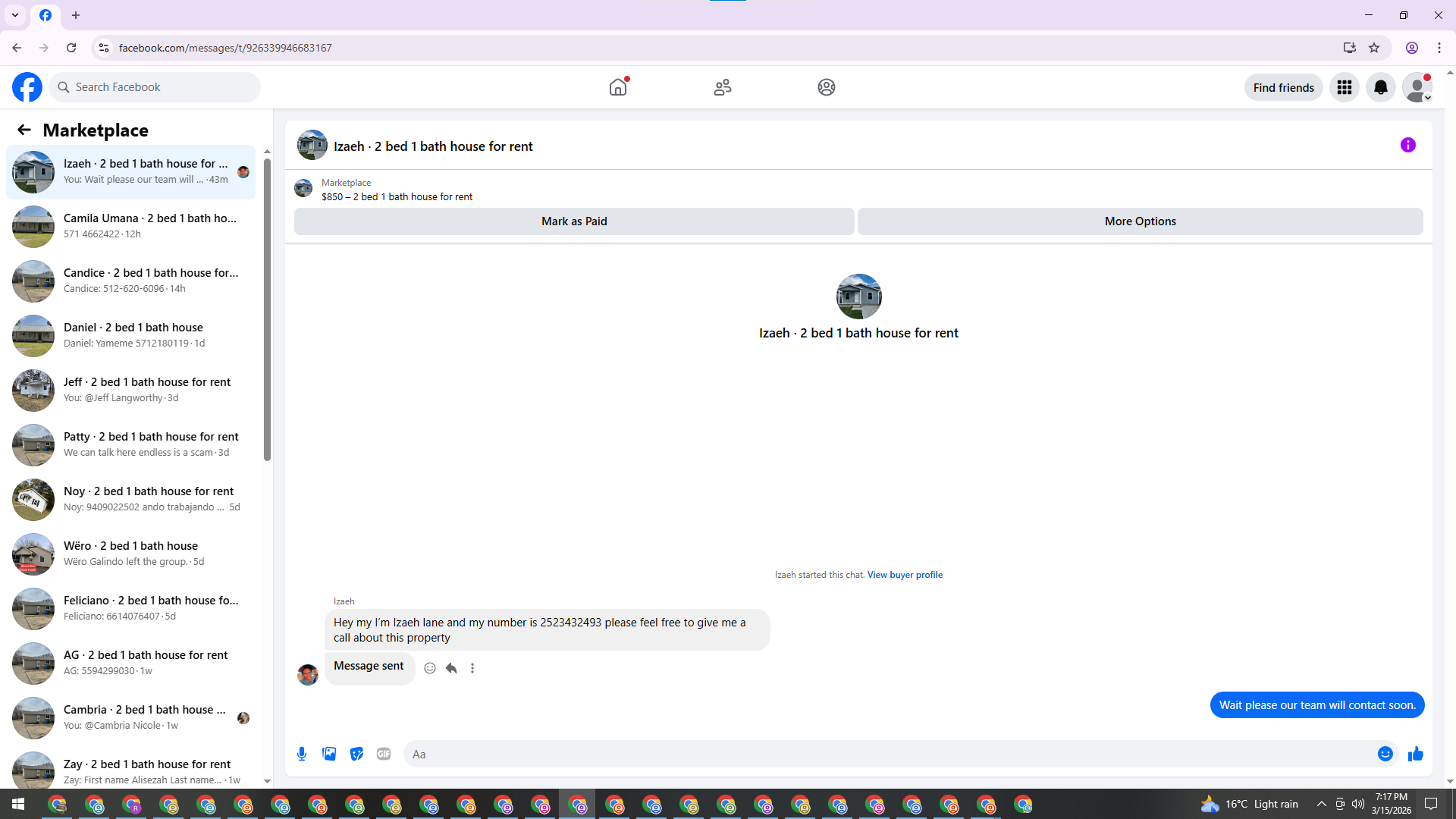Show hidden system tray icons
Screen dimensions: 1456x819
click(1322, 804)
